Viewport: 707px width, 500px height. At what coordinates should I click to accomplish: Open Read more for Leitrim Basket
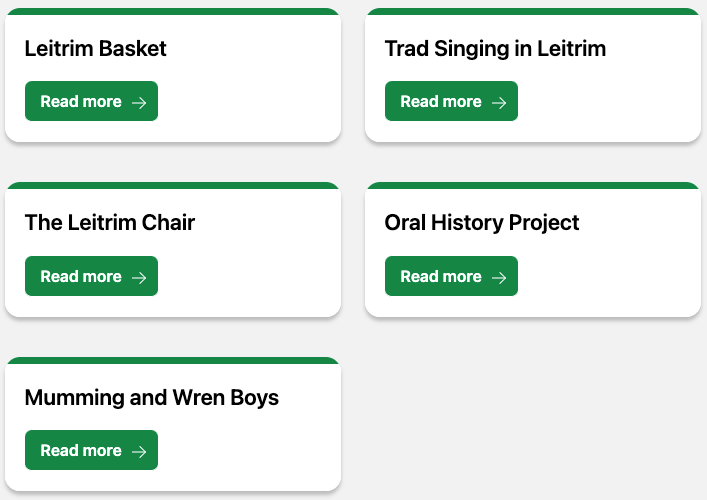point(92,101)
